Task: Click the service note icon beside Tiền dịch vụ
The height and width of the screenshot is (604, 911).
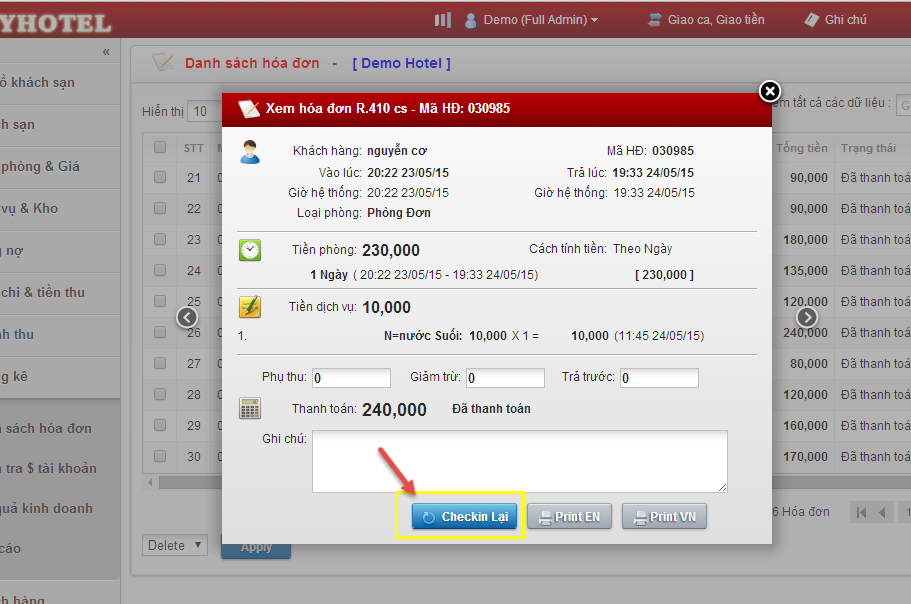Action: click(x=250, y=307)
